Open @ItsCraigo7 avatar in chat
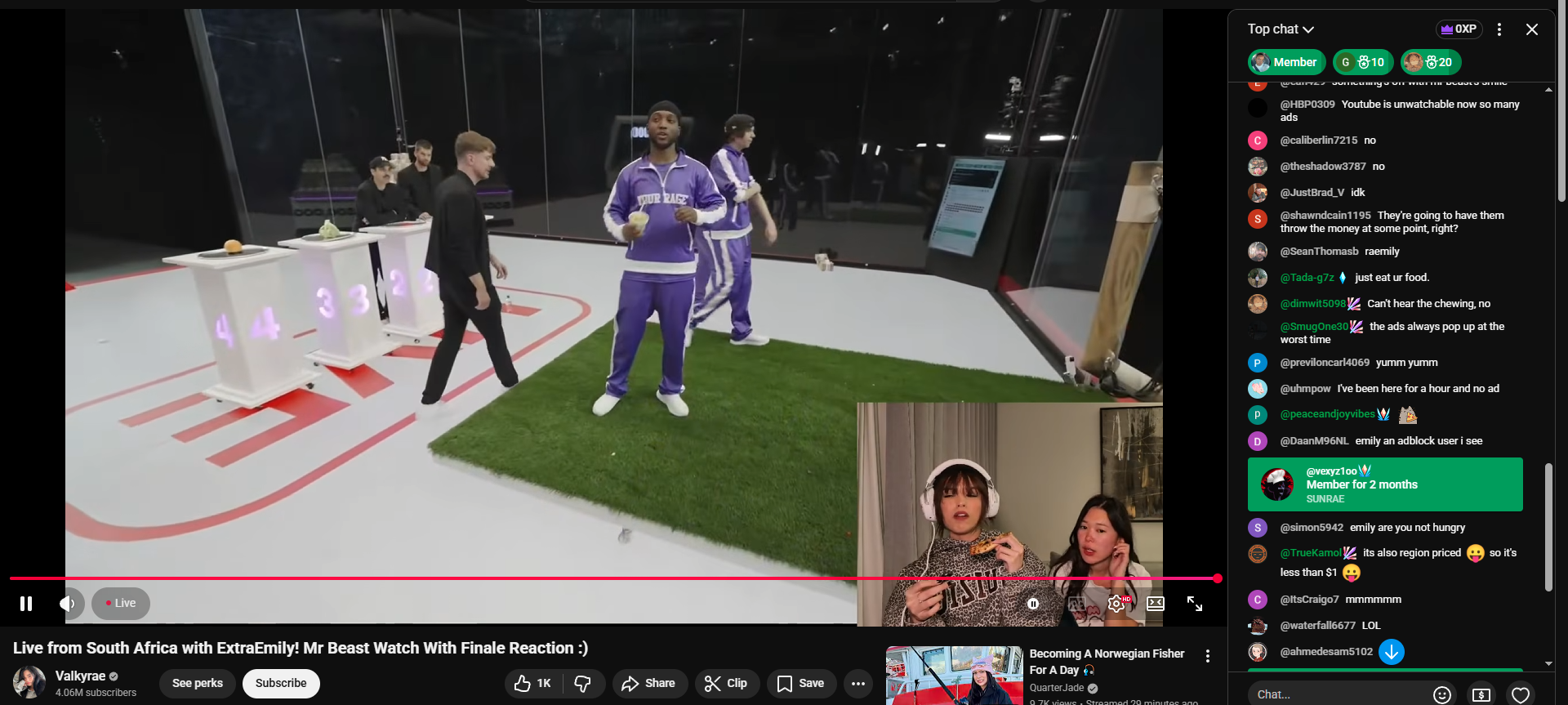Image resolution: width=1568 pixels, height=705 pixels. tap(1258, 600)
